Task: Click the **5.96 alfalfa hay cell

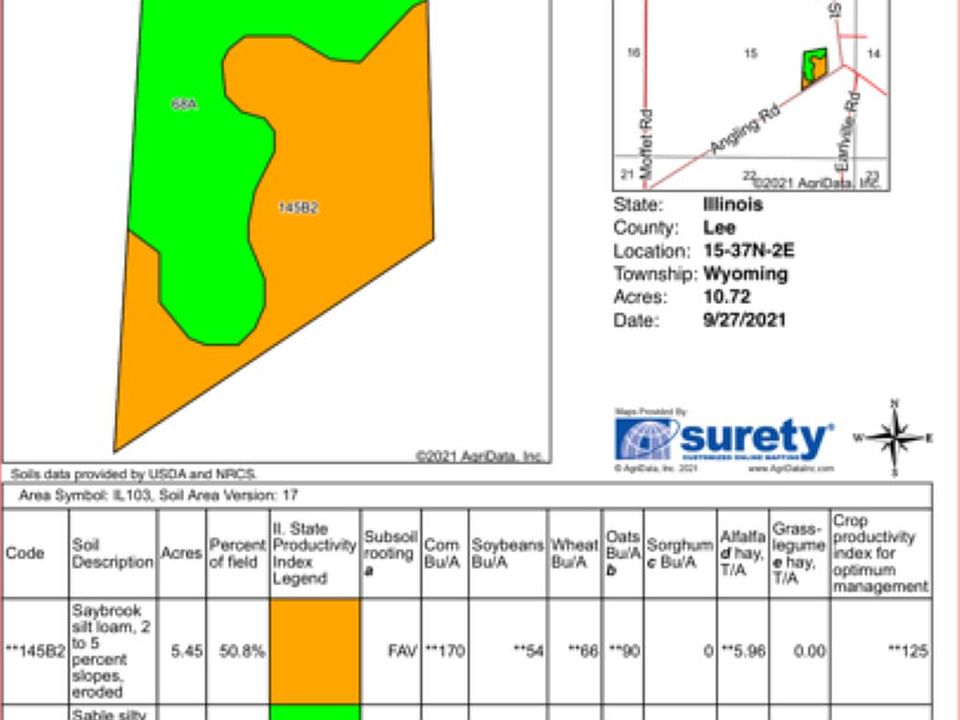Action: (743, 651)
